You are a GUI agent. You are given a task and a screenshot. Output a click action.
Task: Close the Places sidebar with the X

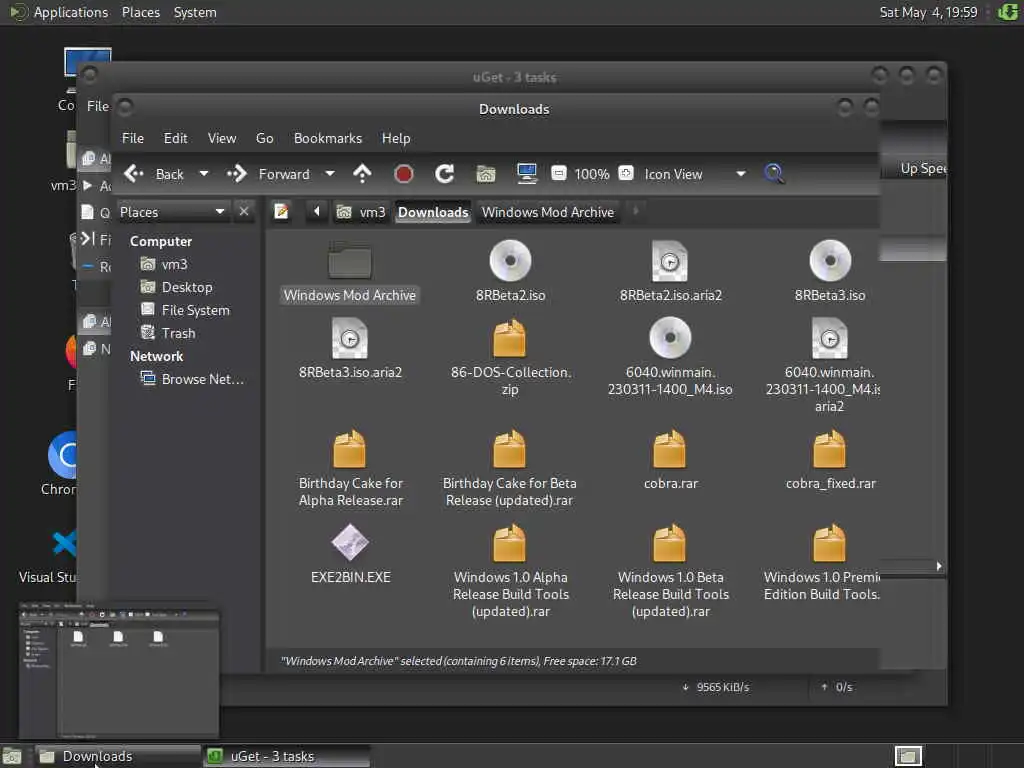[244, 211]
